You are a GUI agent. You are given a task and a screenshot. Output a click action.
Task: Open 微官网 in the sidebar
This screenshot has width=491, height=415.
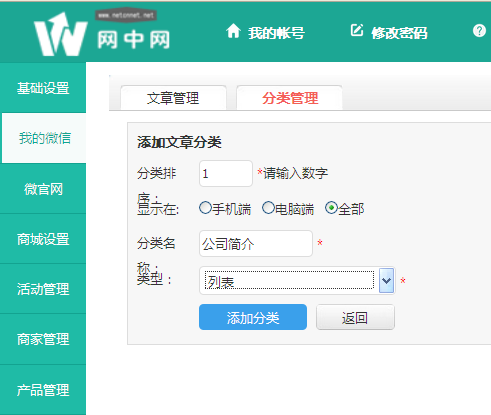coord(43,189)
